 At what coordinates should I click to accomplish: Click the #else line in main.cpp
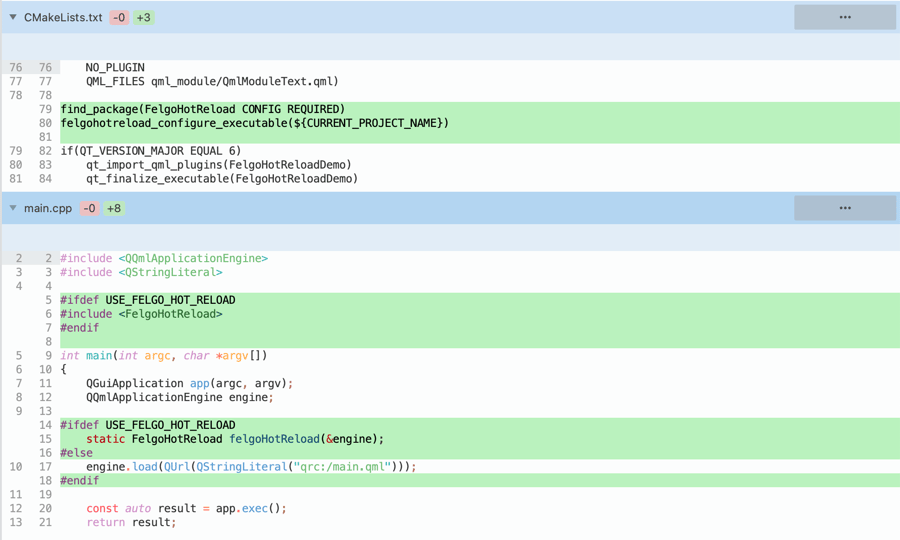pos(76,453)
